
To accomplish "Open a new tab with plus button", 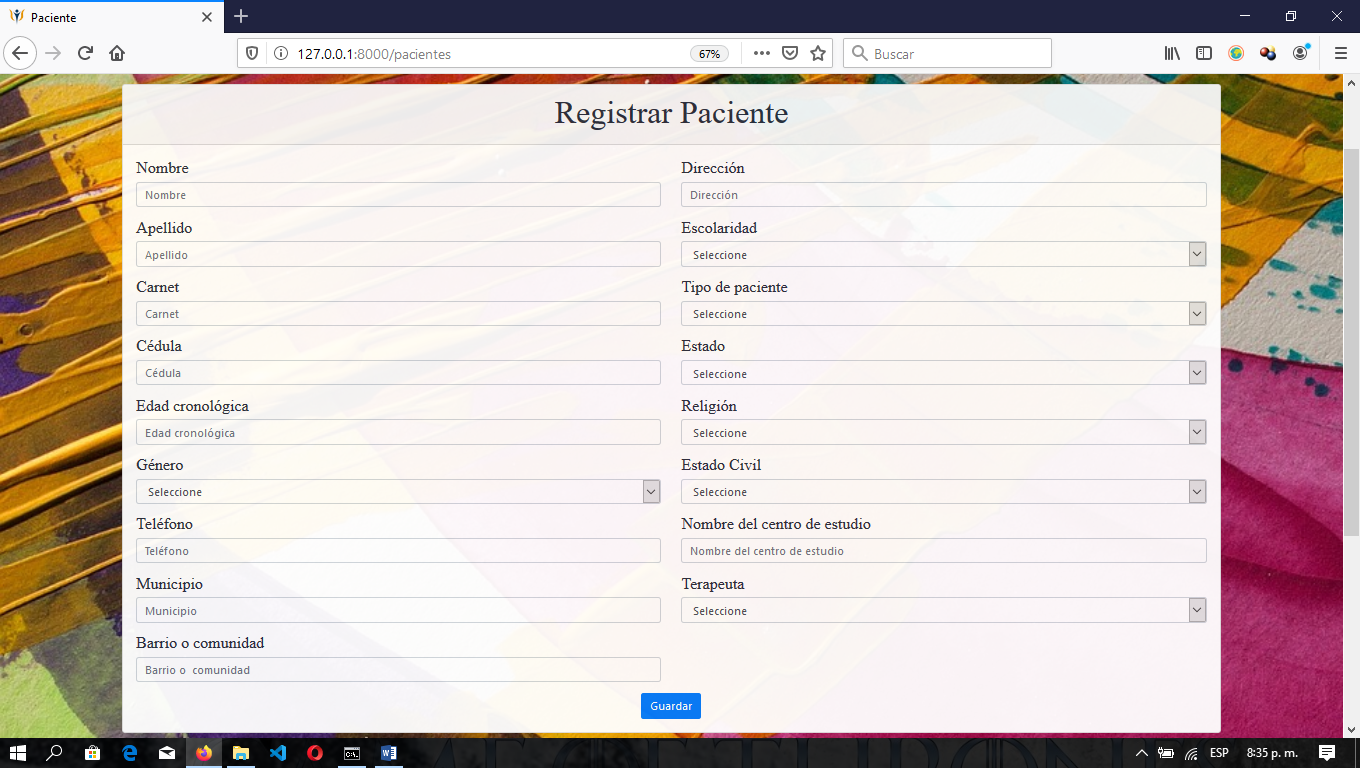I will point(241,17).
